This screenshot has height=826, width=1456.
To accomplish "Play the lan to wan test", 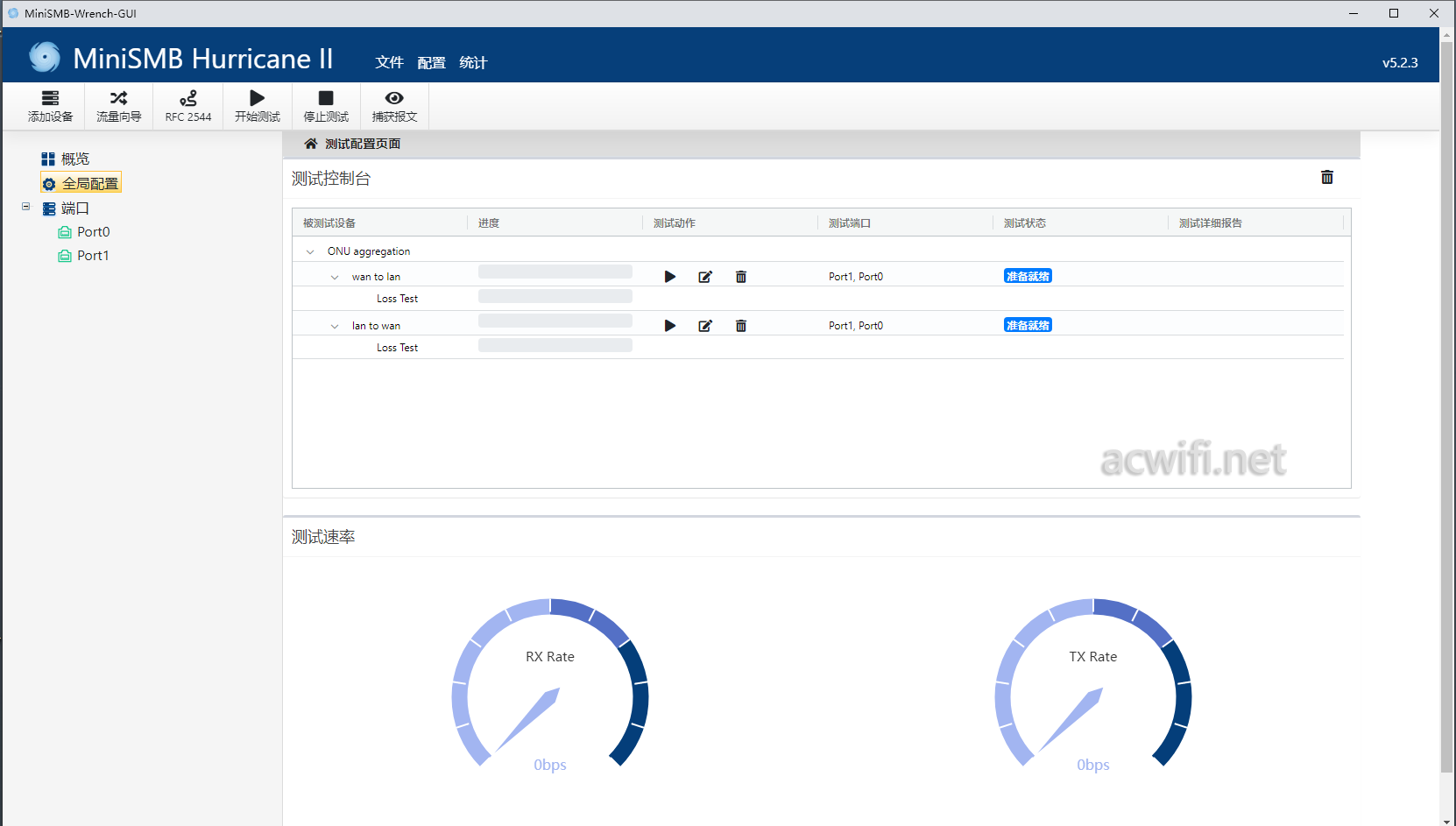I will coord(670,326).
